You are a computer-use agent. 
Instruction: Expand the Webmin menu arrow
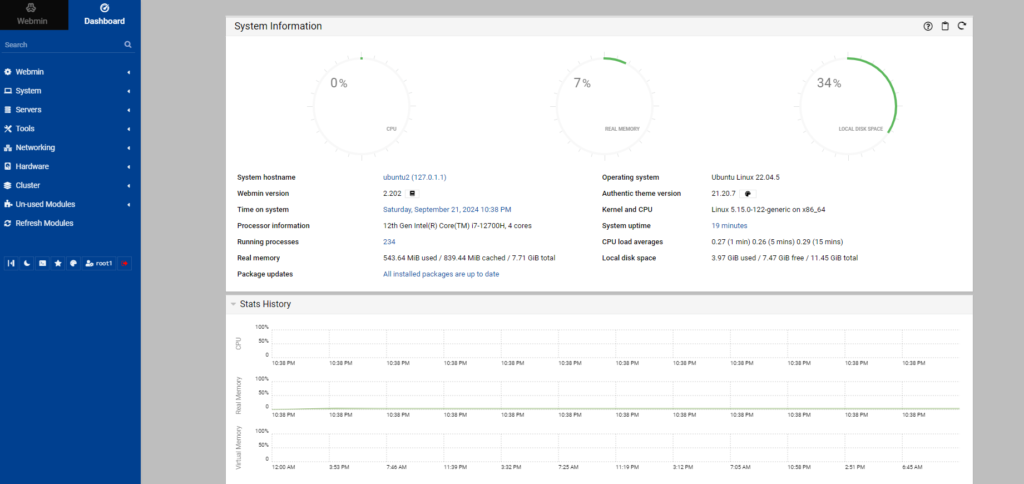pos(129,72)
